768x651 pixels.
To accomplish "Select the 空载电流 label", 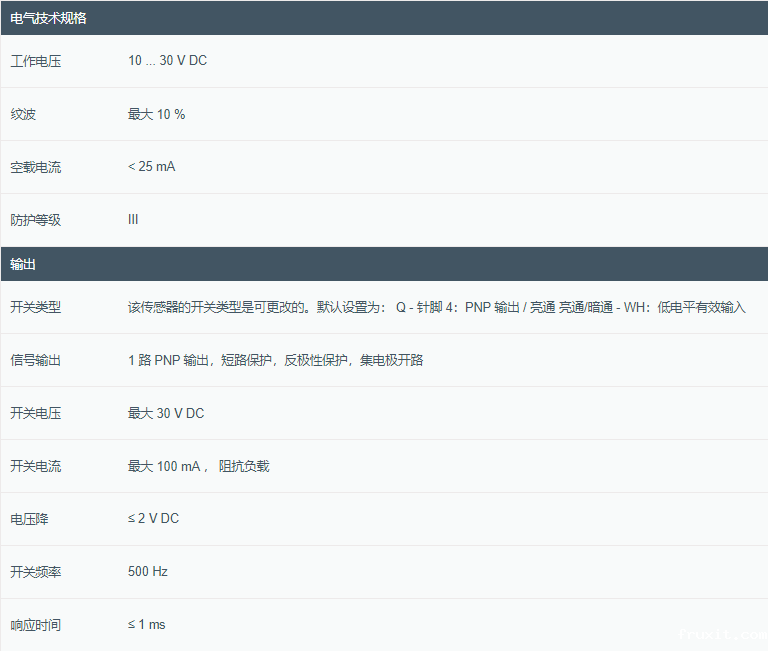I will point(36,167).
